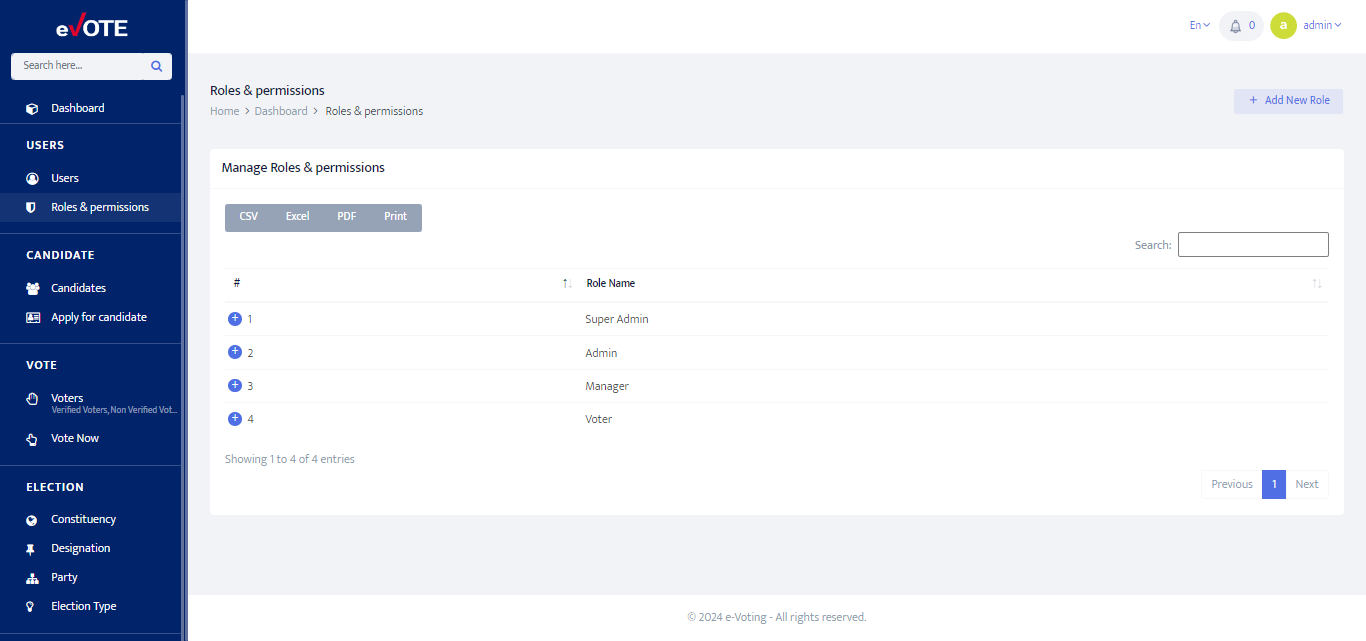Open the Party section icon
Viewport: 1366px width, 641px height.
pos(33,577)
